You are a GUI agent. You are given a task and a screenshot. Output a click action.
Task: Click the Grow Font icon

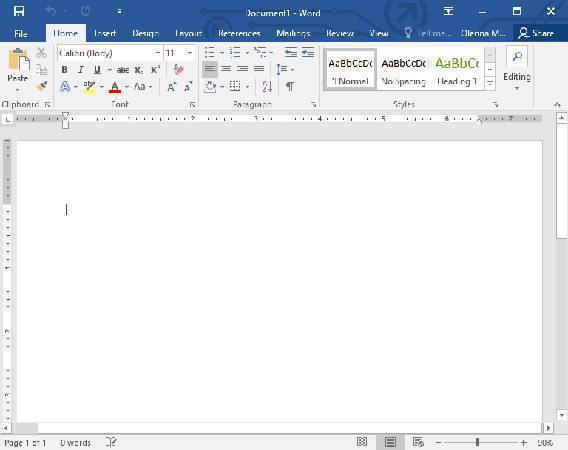tap(171, 87)
